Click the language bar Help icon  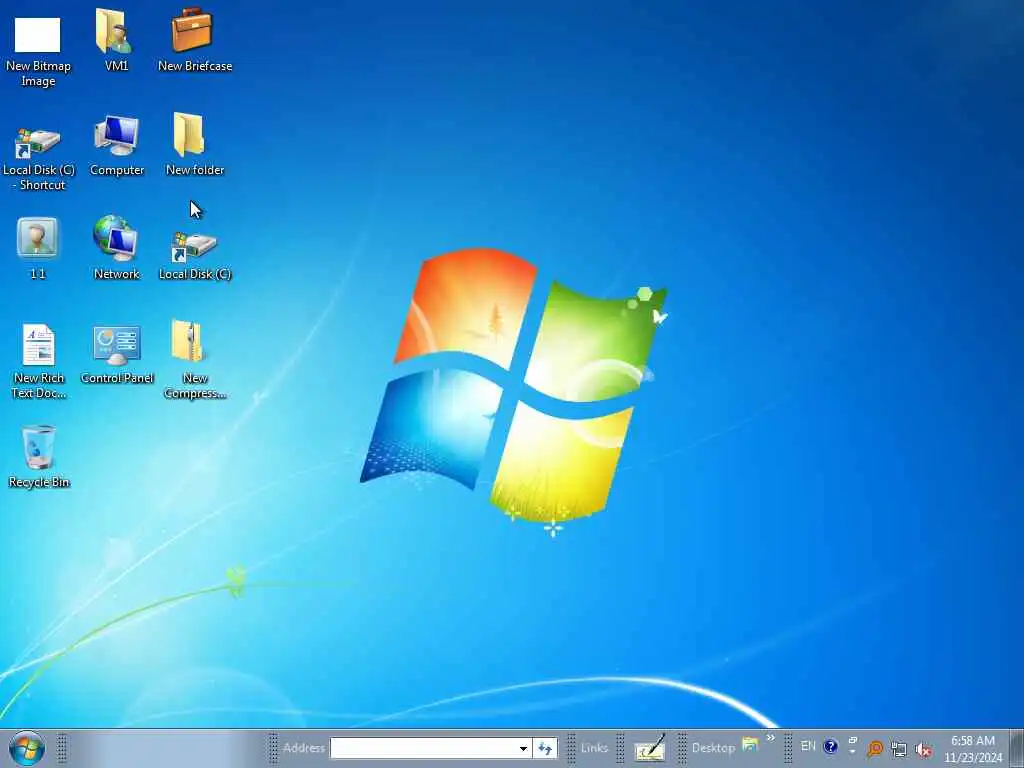(x=830, y=746)
